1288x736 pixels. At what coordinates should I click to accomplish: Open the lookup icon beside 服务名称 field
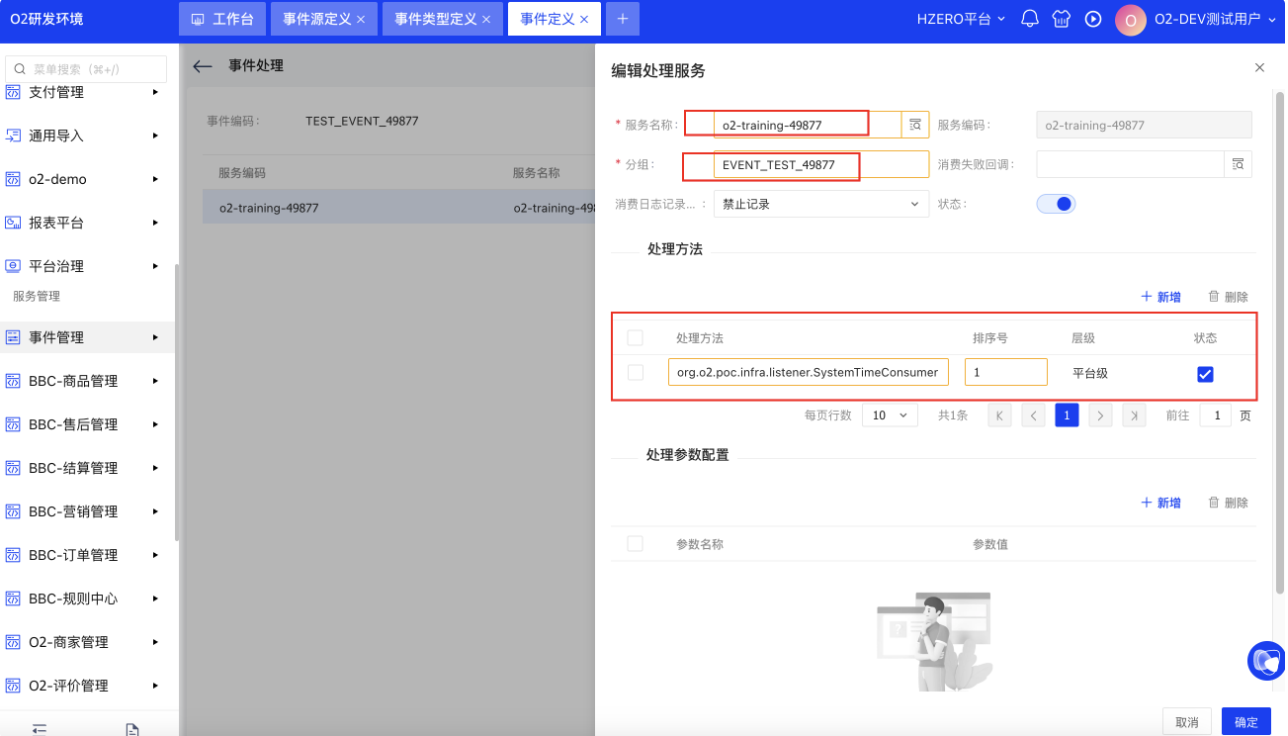915,124
